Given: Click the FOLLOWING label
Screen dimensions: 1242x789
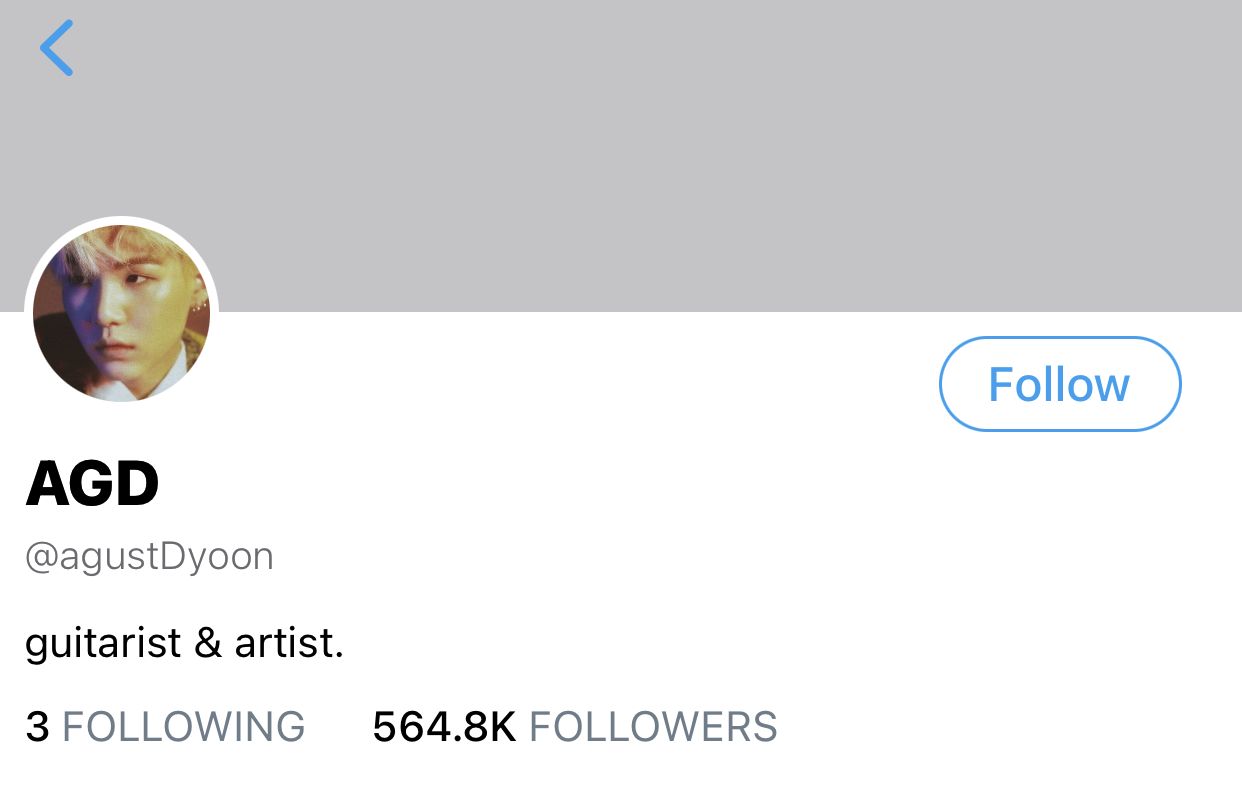Looking at the screenshot, I should (183, 727).
